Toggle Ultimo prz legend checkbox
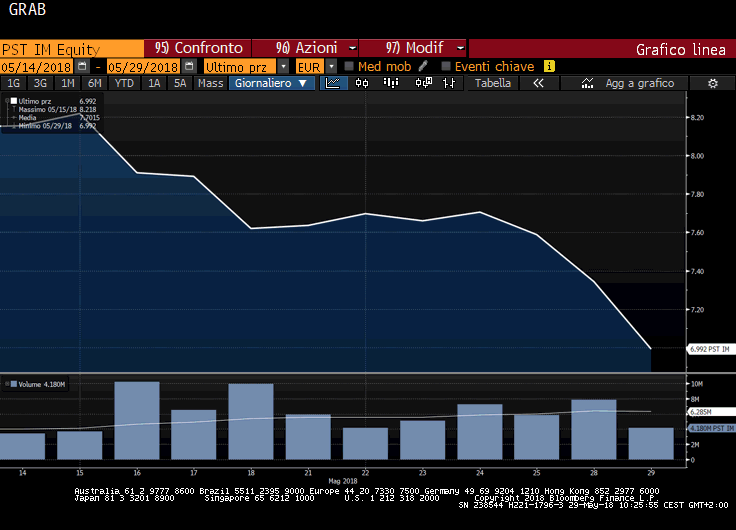 pyautogui.click(x=13, y=102)
